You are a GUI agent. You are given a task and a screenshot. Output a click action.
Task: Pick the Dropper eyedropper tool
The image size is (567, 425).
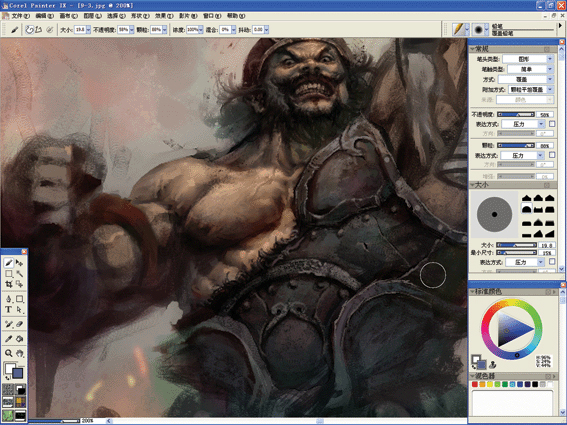pos(9,339)
